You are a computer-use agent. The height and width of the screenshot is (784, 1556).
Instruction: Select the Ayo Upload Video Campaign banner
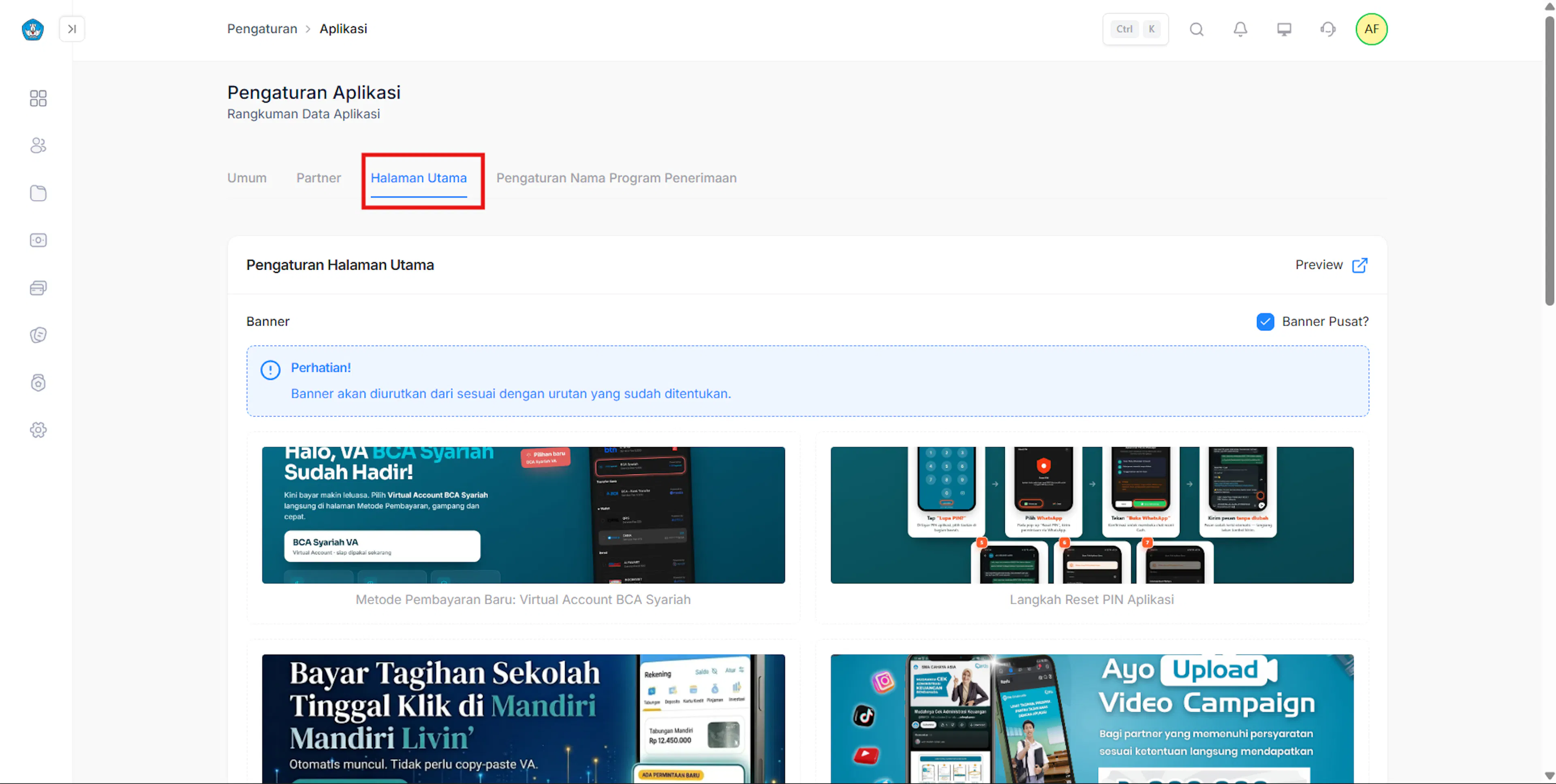point(1092,719)
